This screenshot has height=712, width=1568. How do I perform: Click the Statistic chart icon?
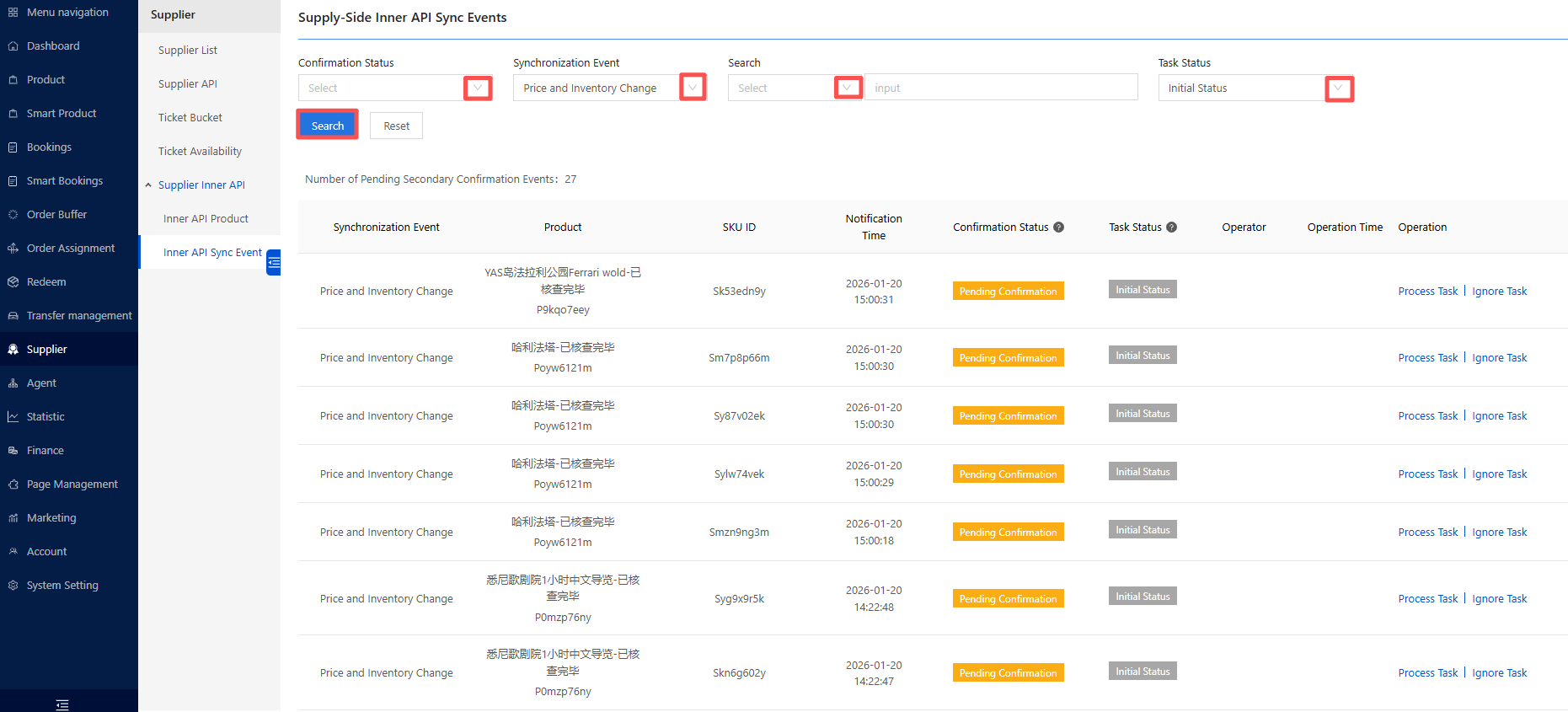pyautogui.click(x=13, y=417)
